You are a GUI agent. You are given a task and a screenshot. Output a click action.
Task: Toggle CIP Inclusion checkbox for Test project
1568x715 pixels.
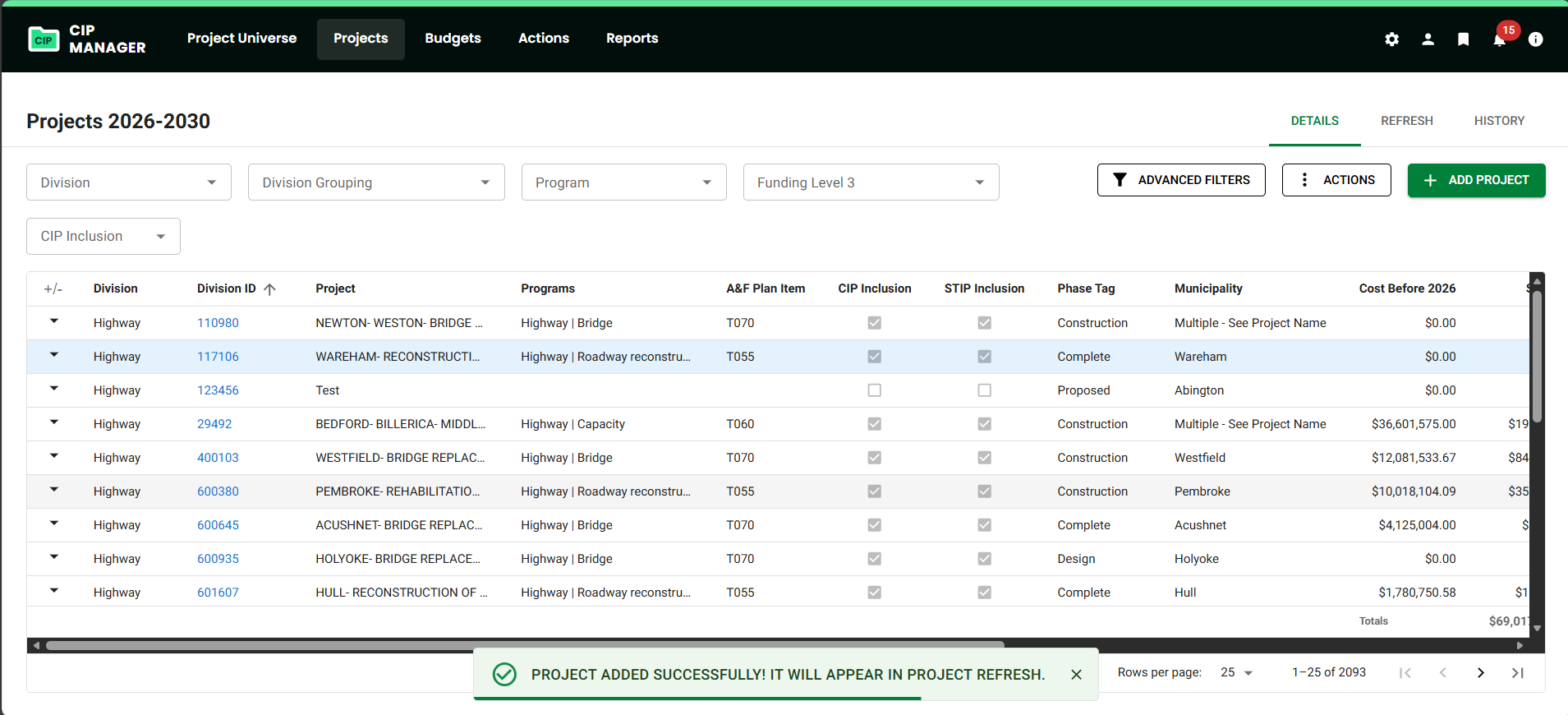874,390
